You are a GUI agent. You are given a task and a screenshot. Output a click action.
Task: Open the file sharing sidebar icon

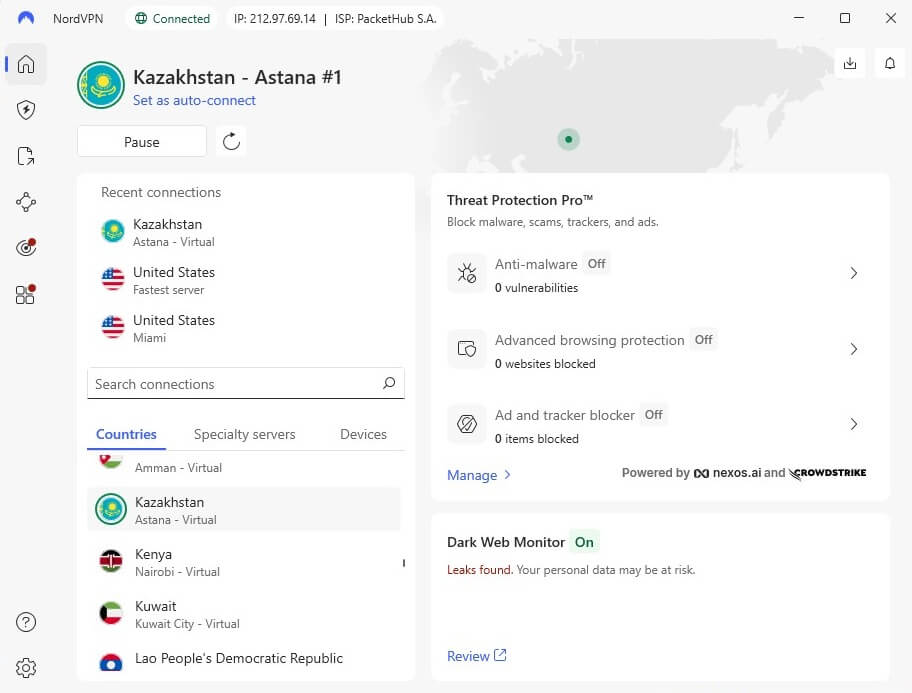26,156
